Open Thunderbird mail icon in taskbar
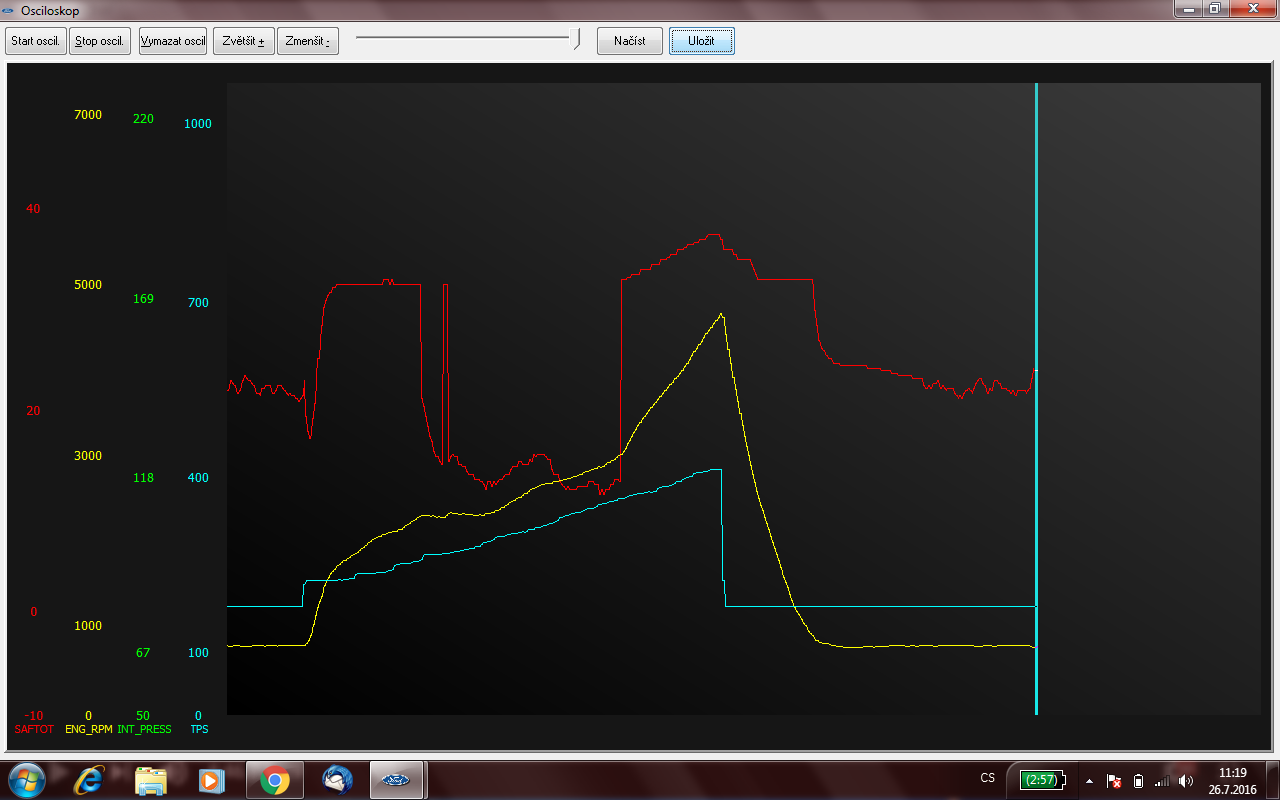The height and width of the screenshot is (800, 1280). tap(337, 779)
